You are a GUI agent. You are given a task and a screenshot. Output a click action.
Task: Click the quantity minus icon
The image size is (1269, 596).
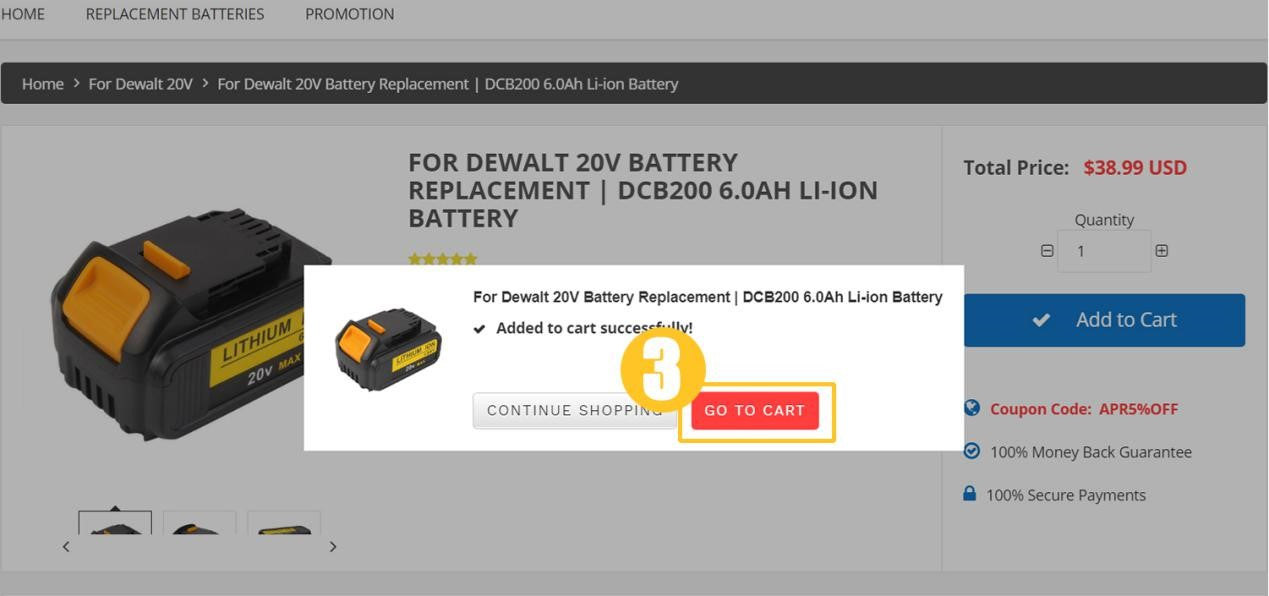(x=1047, y=251)
